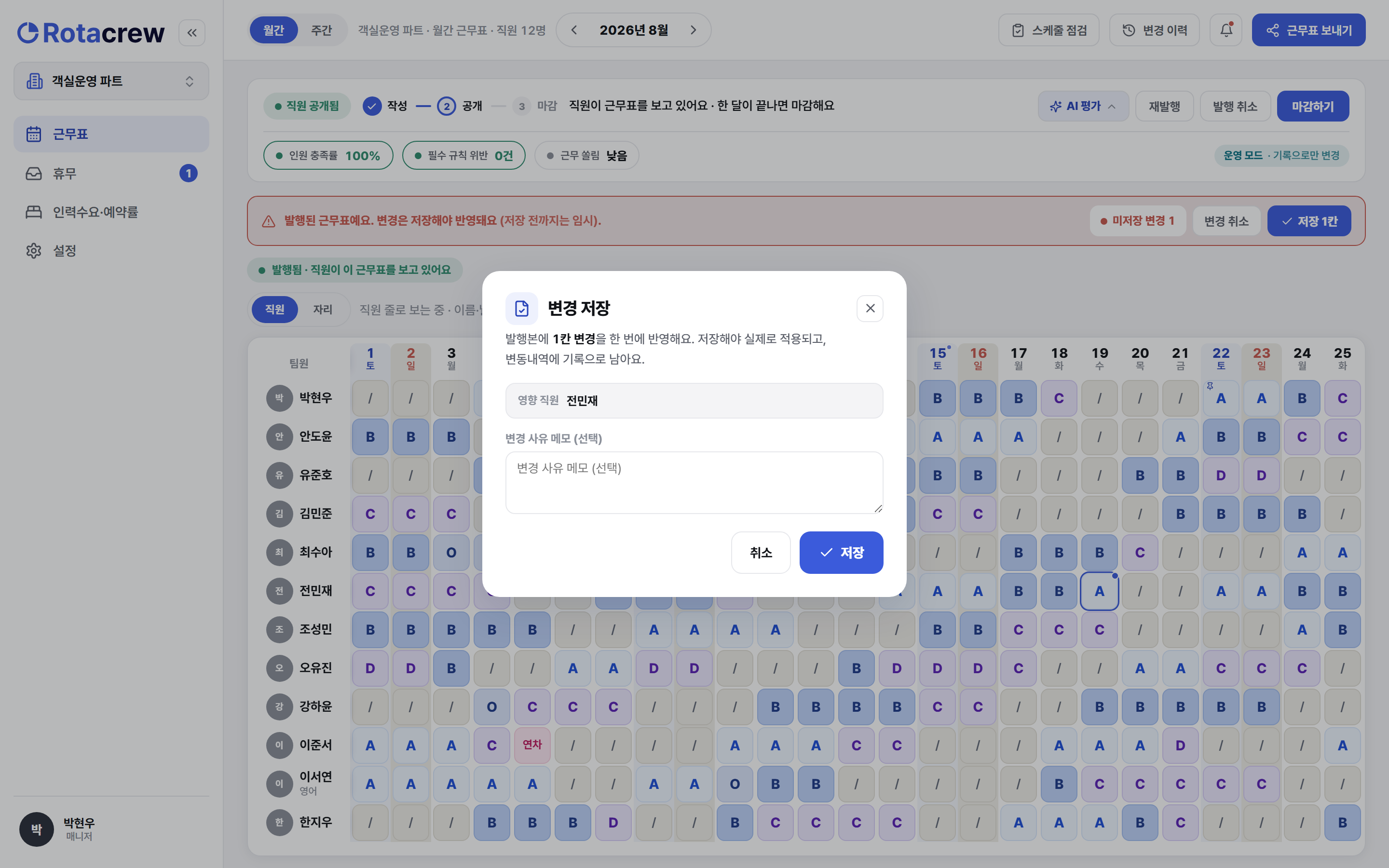
Task: Click the 영향 직원 전민재 field
Action: pyautogui.click(x=694, y=401)
